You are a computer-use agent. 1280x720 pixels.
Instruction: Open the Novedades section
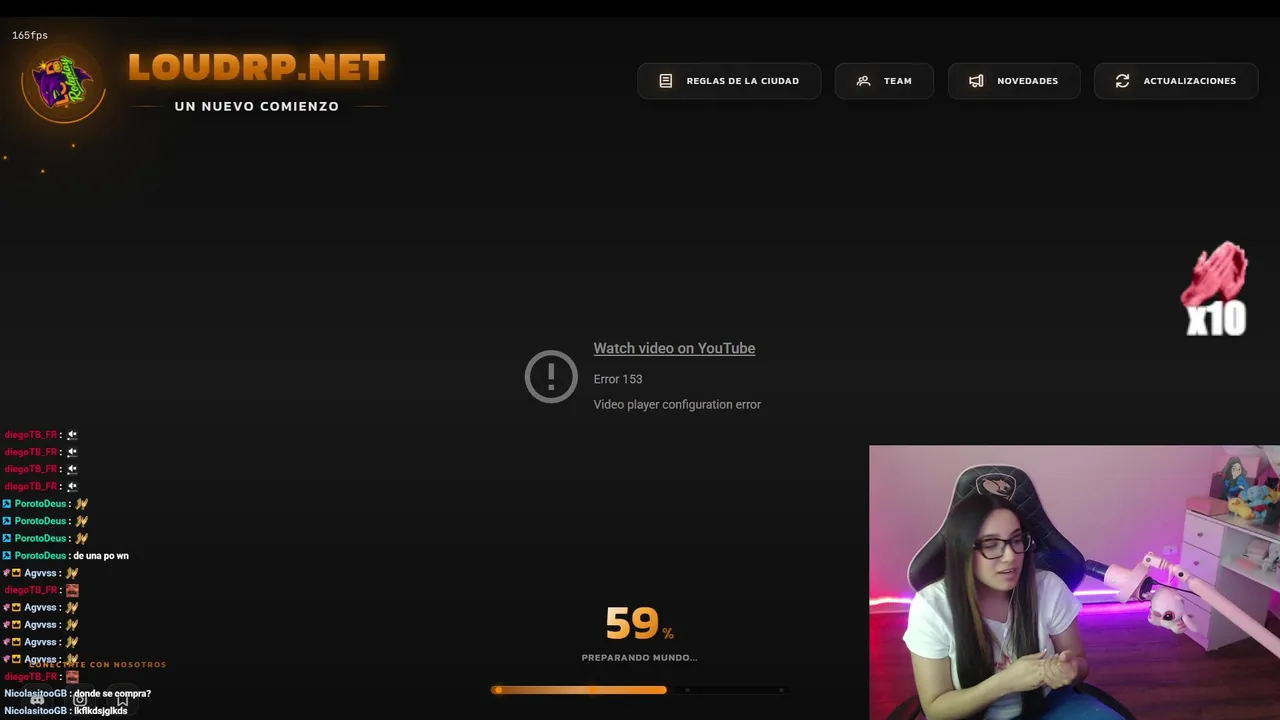[1014, 81]
